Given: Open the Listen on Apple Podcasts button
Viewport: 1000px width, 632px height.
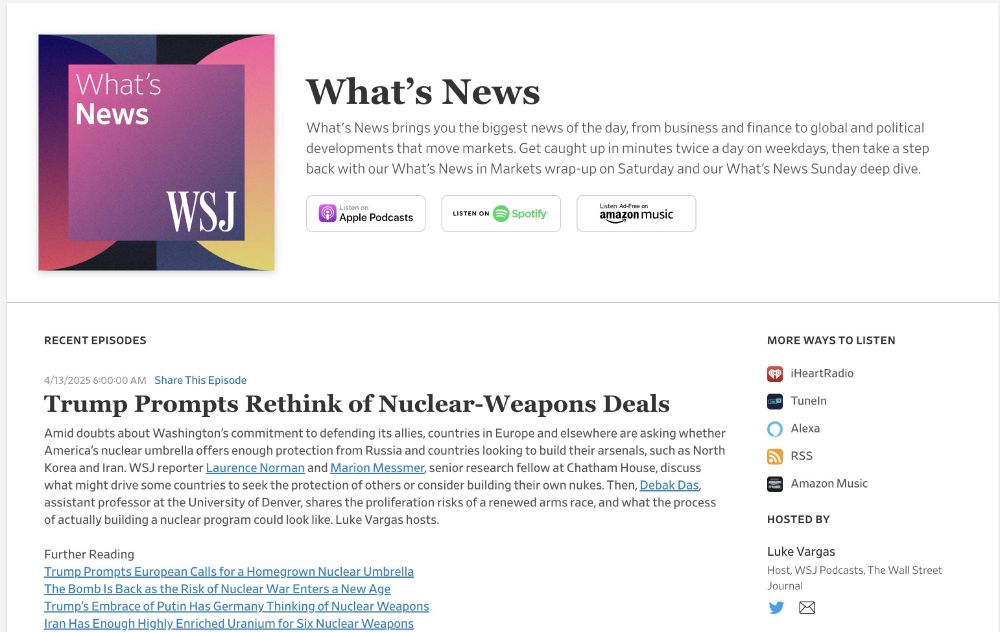Looking at the screenshot, I should tap(365, 214).
